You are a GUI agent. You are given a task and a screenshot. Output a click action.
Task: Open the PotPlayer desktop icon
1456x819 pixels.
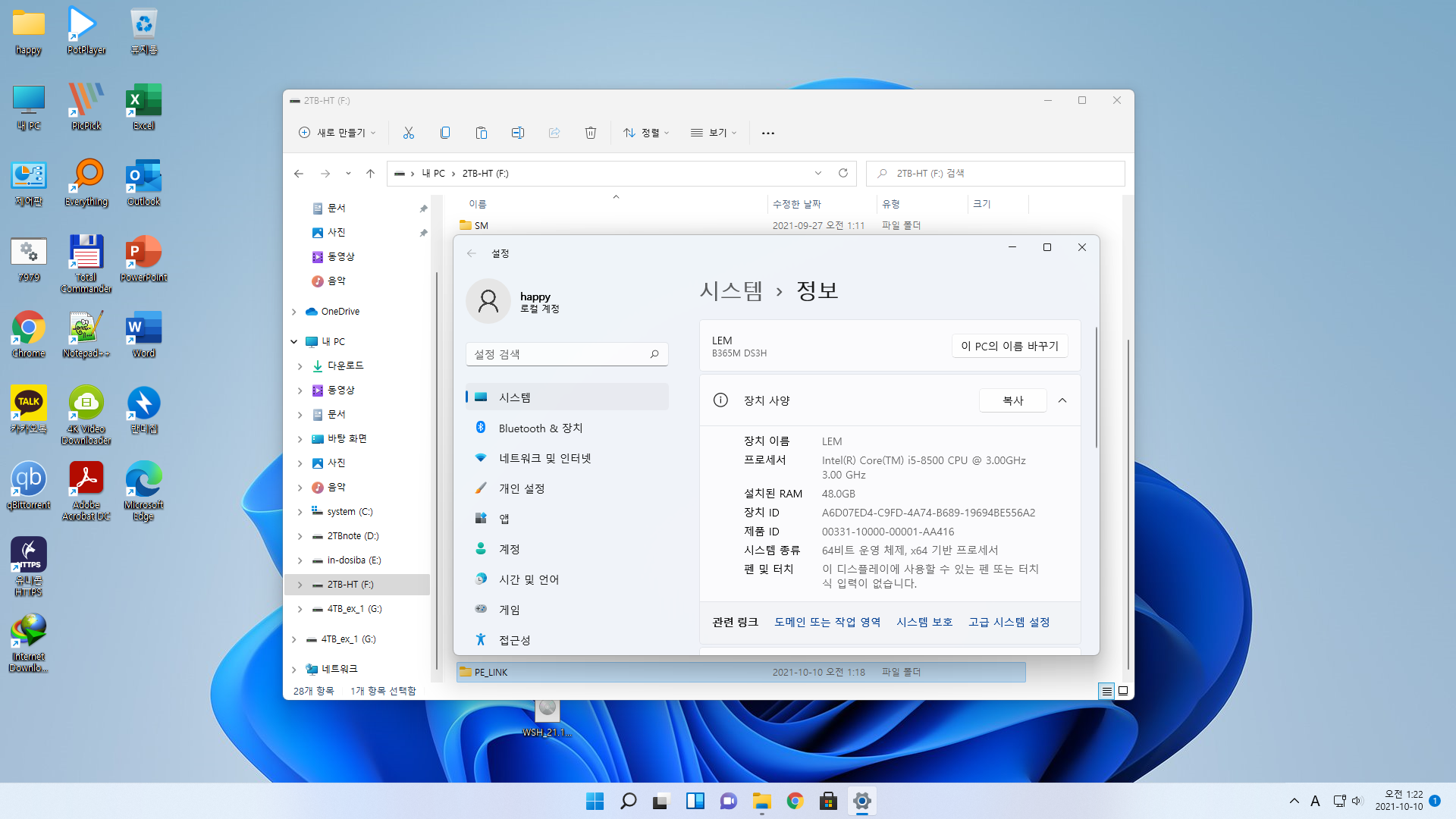(x=86, y=31)
